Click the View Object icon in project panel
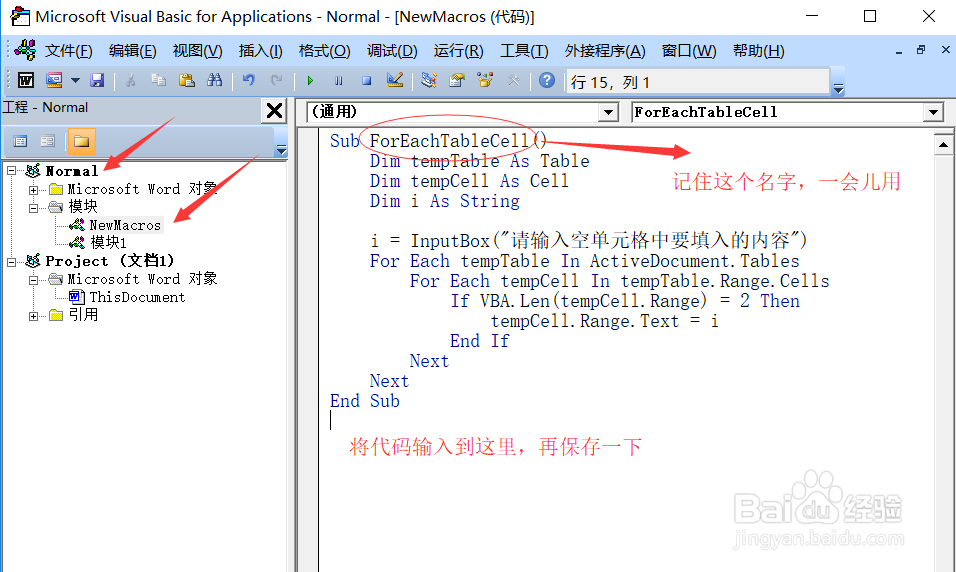 [48, 141]
